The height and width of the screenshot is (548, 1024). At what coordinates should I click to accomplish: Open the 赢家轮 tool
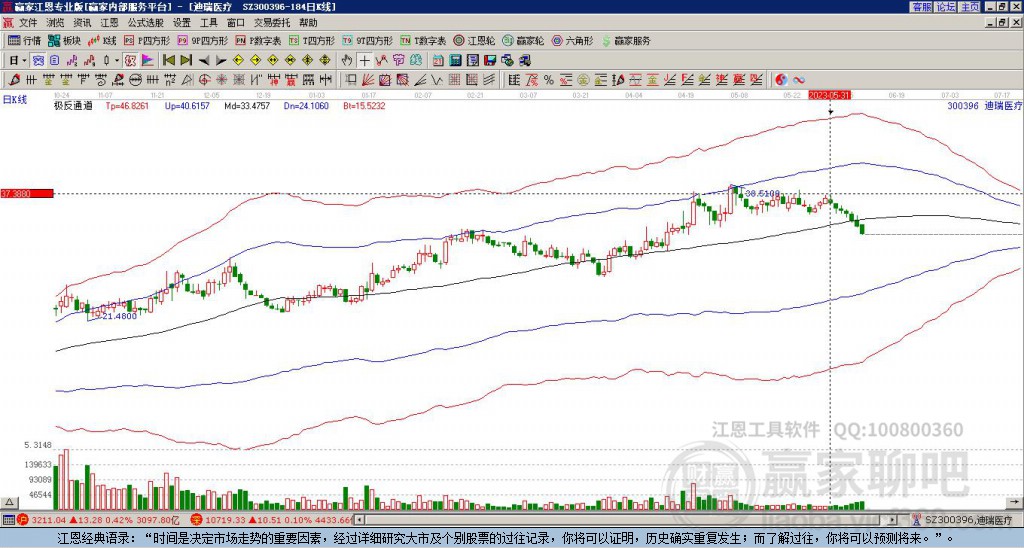coord(523,40)
